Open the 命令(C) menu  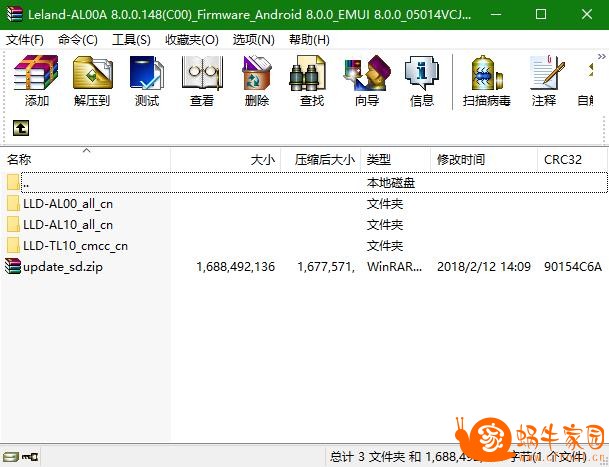tap(78, 40)
